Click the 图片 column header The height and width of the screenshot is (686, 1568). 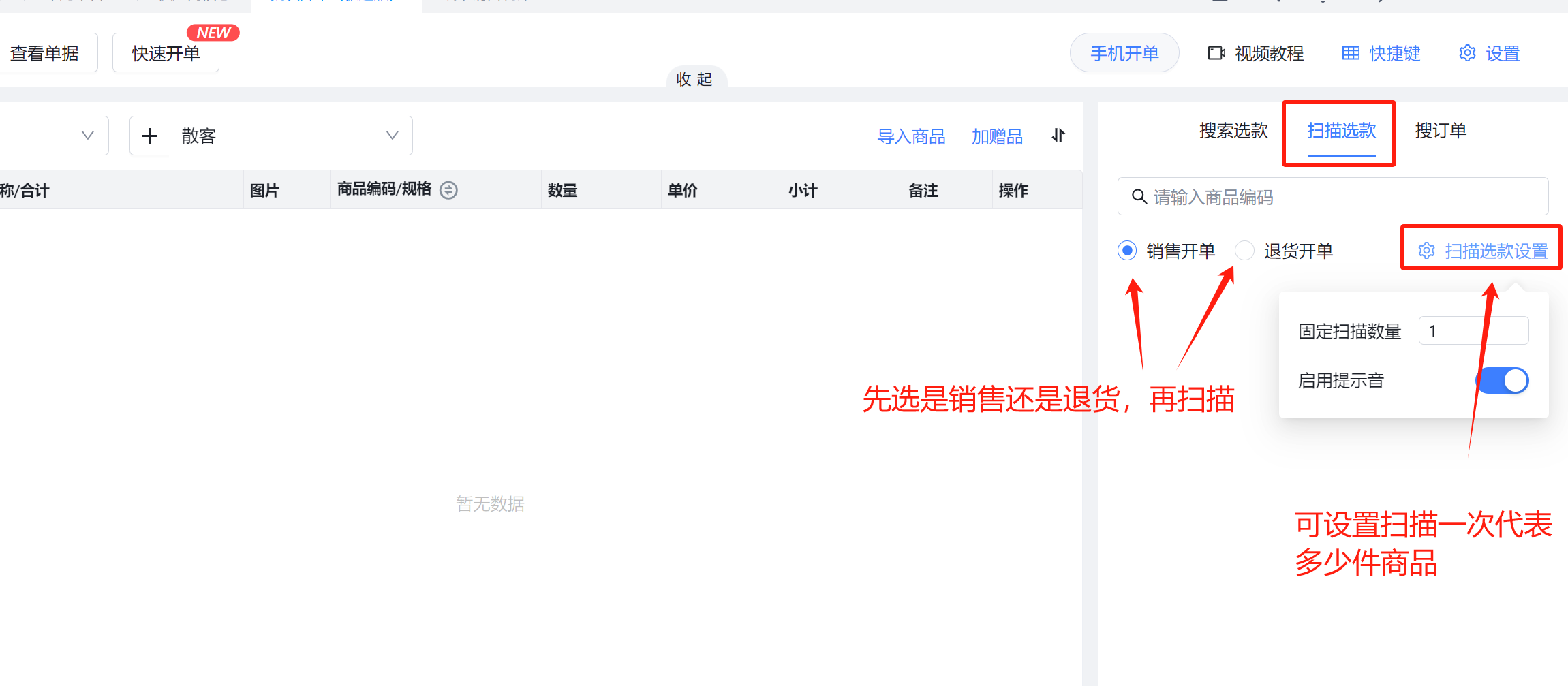pyautogui.click(x=287, y=191)
